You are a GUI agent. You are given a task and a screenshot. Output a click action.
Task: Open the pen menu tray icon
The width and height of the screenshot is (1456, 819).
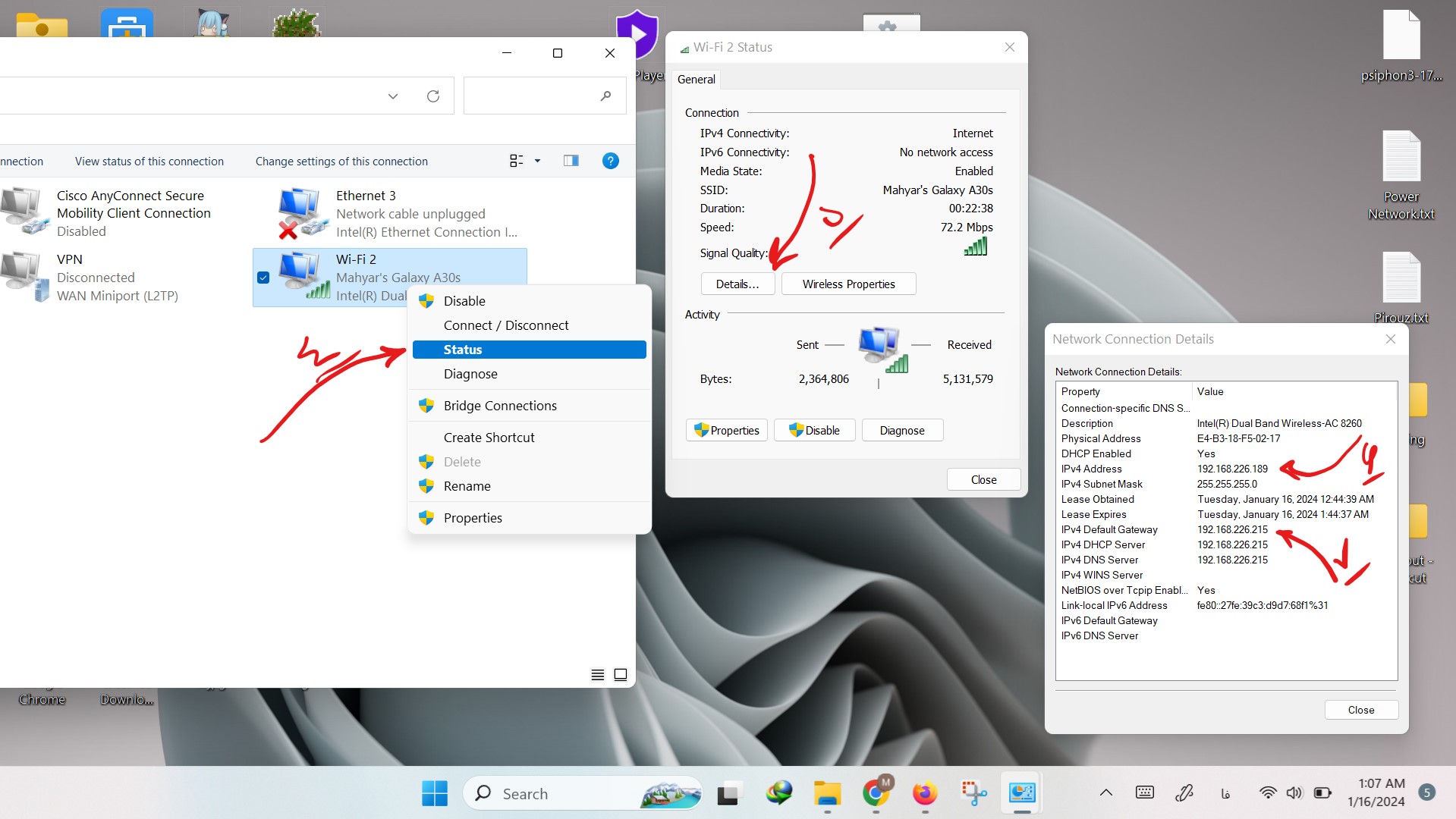[x=1184, y=793]
